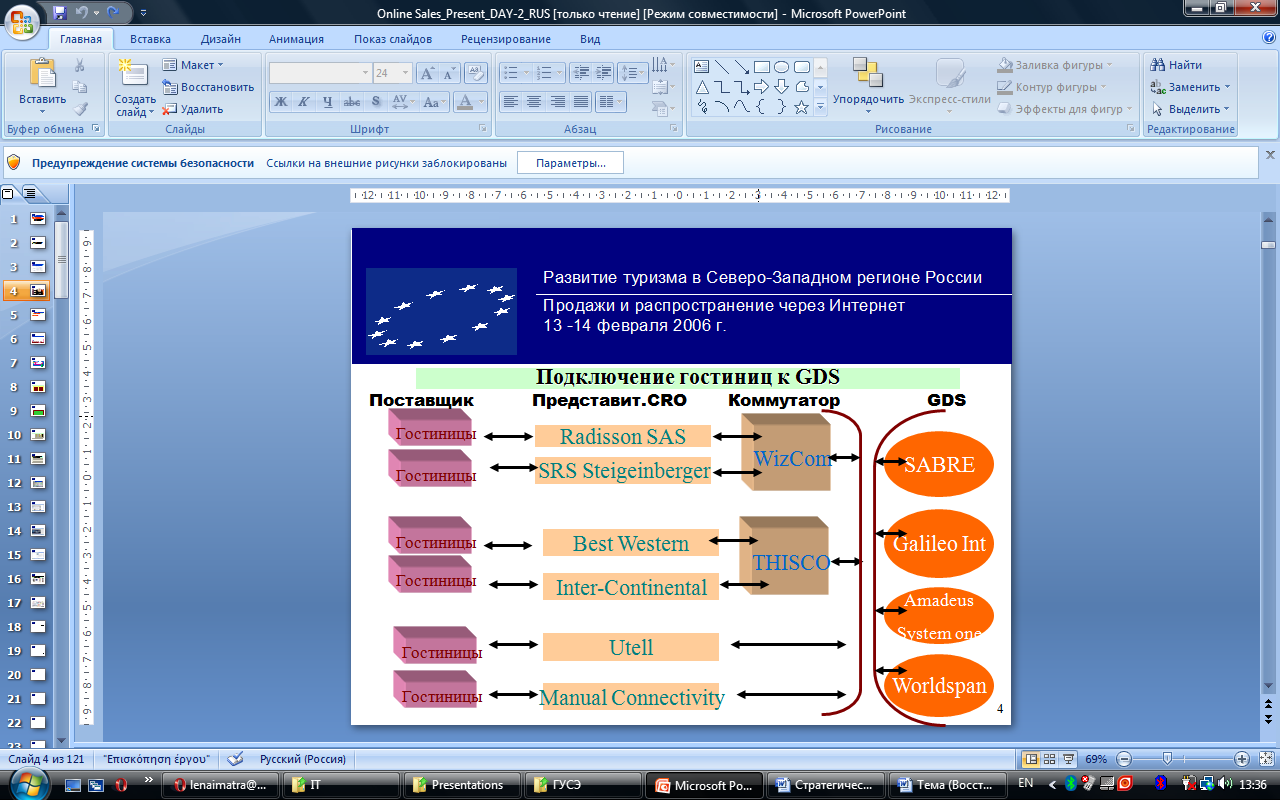Cut selection with the scissors icon

click(80, 65)
